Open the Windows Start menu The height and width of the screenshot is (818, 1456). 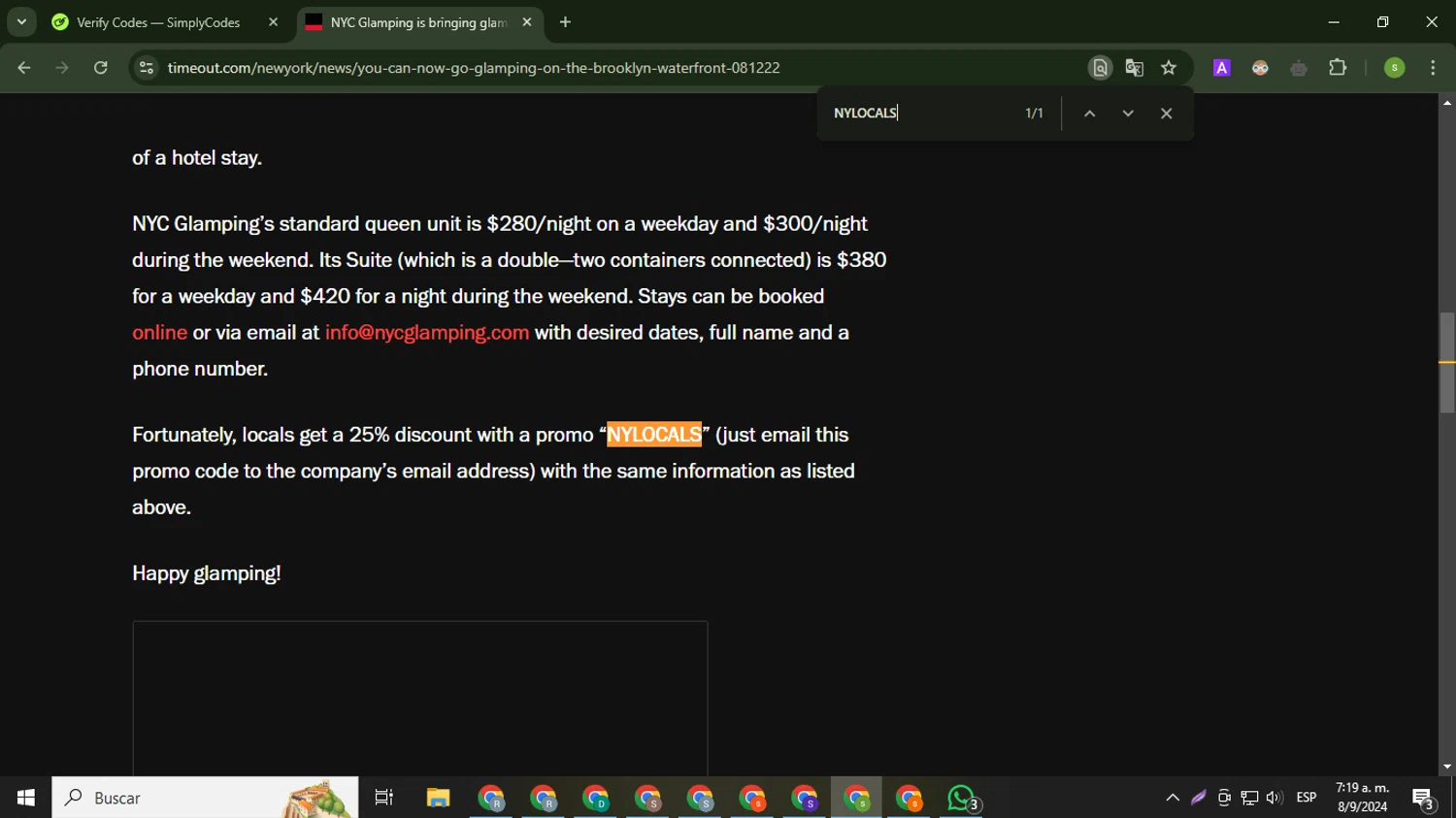pyautogui.click(x=25, y=798)
